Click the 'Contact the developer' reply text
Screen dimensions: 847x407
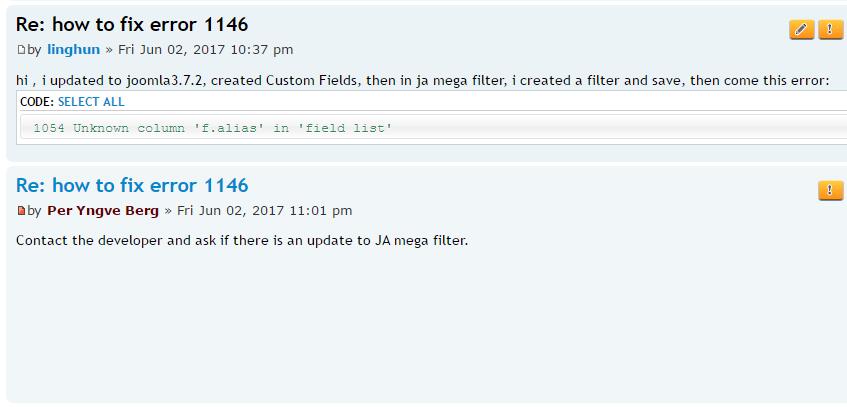pyautogui.click(x=242, y=240)
